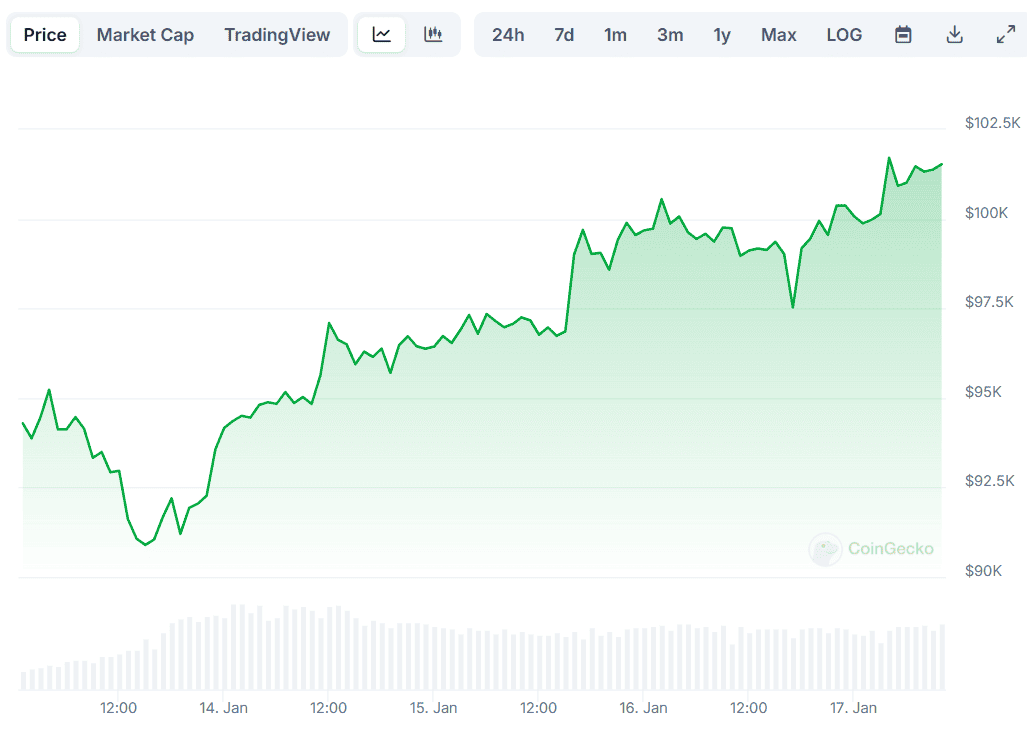The image size is (1027, 742).
Task: Click the 17. Jan axis label
Action: coord(853,708)
